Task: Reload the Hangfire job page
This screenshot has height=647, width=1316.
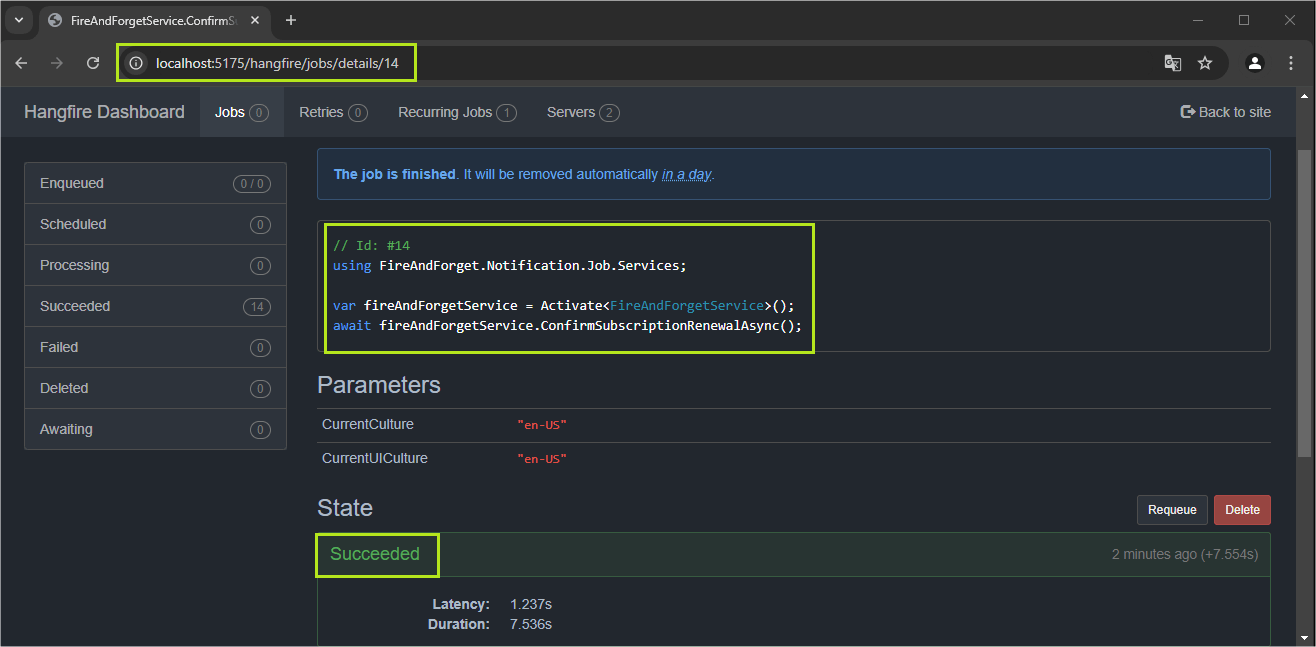Action: point(93,63)
